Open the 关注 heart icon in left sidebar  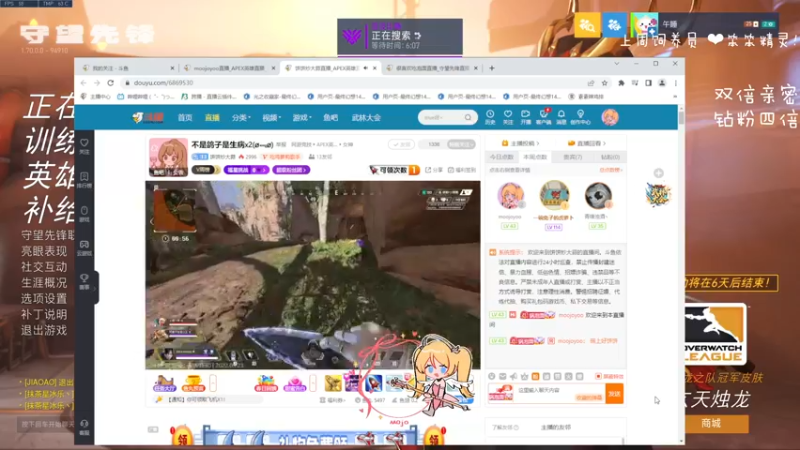[x=84, y=146]
